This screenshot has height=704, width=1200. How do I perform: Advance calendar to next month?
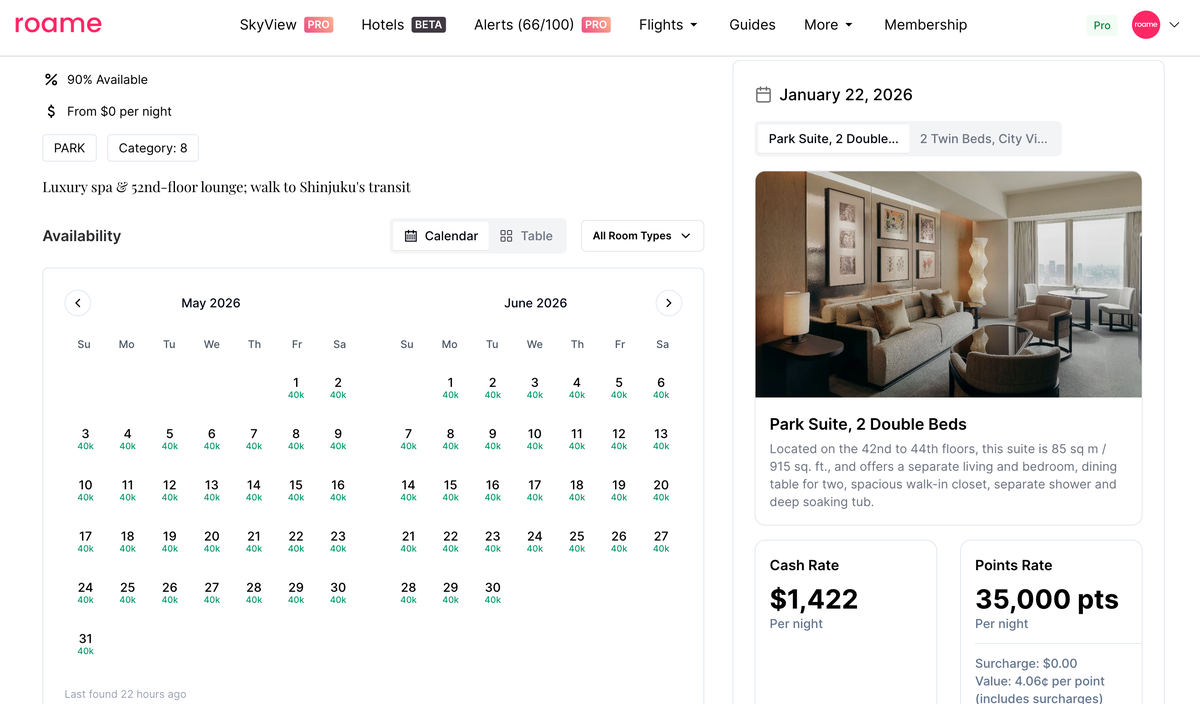point(668,303)
